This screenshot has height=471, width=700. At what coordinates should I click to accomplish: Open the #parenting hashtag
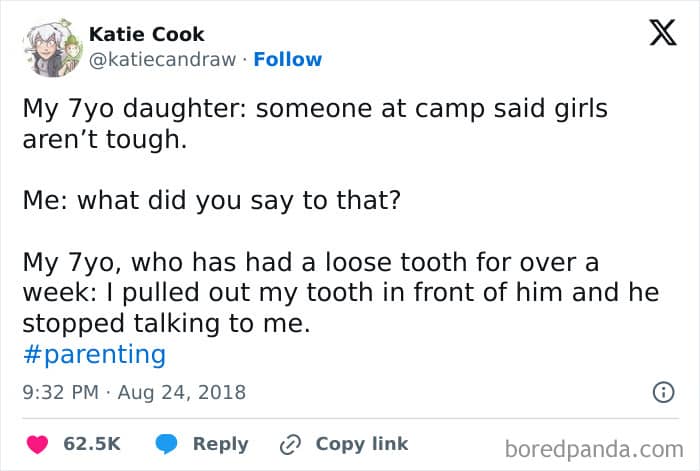click(94, 354)
